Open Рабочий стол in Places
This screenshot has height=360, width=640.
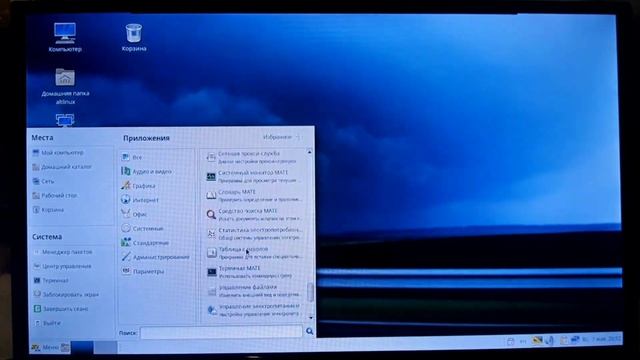55,196
